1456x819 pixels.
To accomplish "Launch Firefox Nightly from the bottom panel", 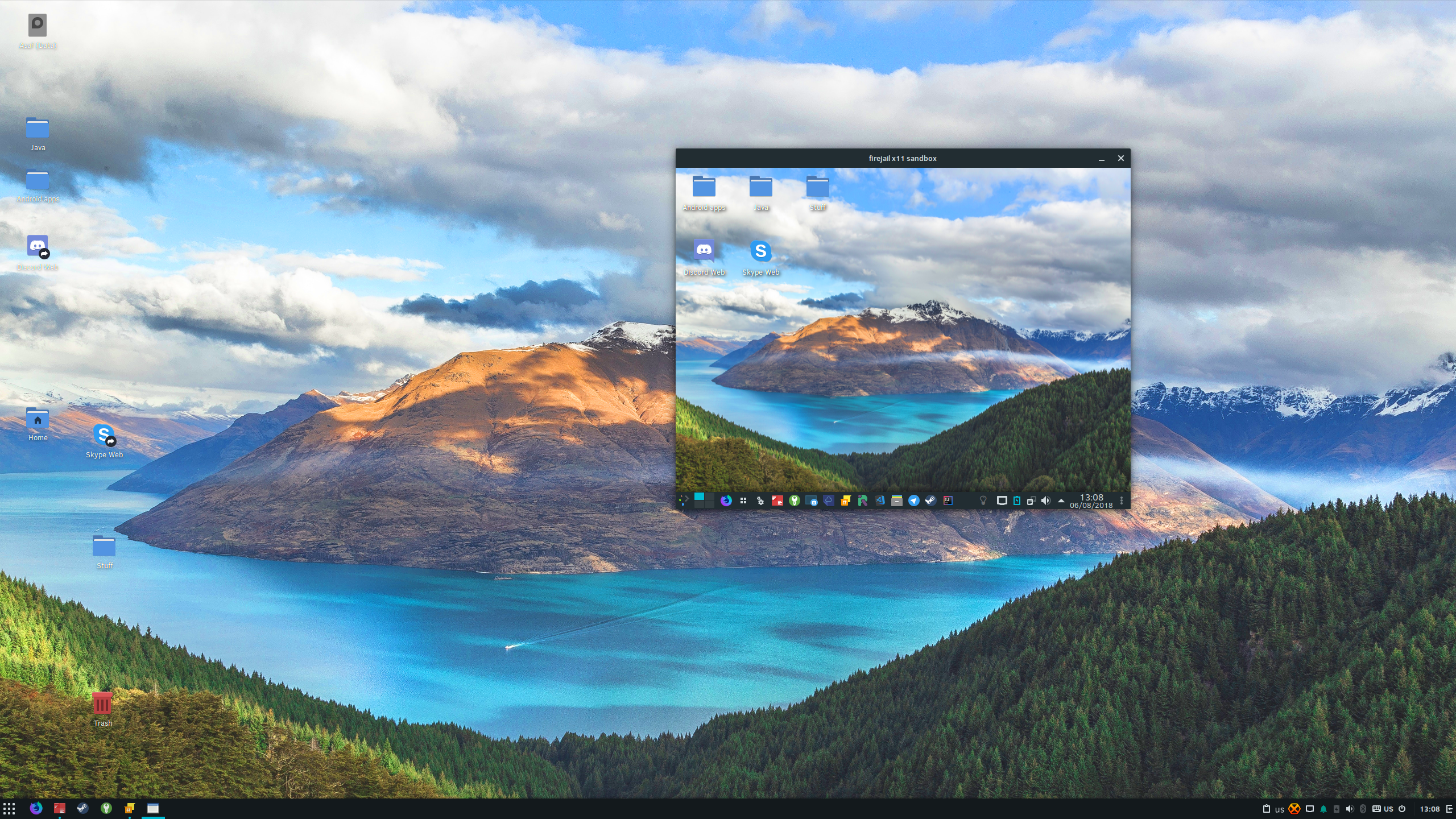I will coord(36,808).
